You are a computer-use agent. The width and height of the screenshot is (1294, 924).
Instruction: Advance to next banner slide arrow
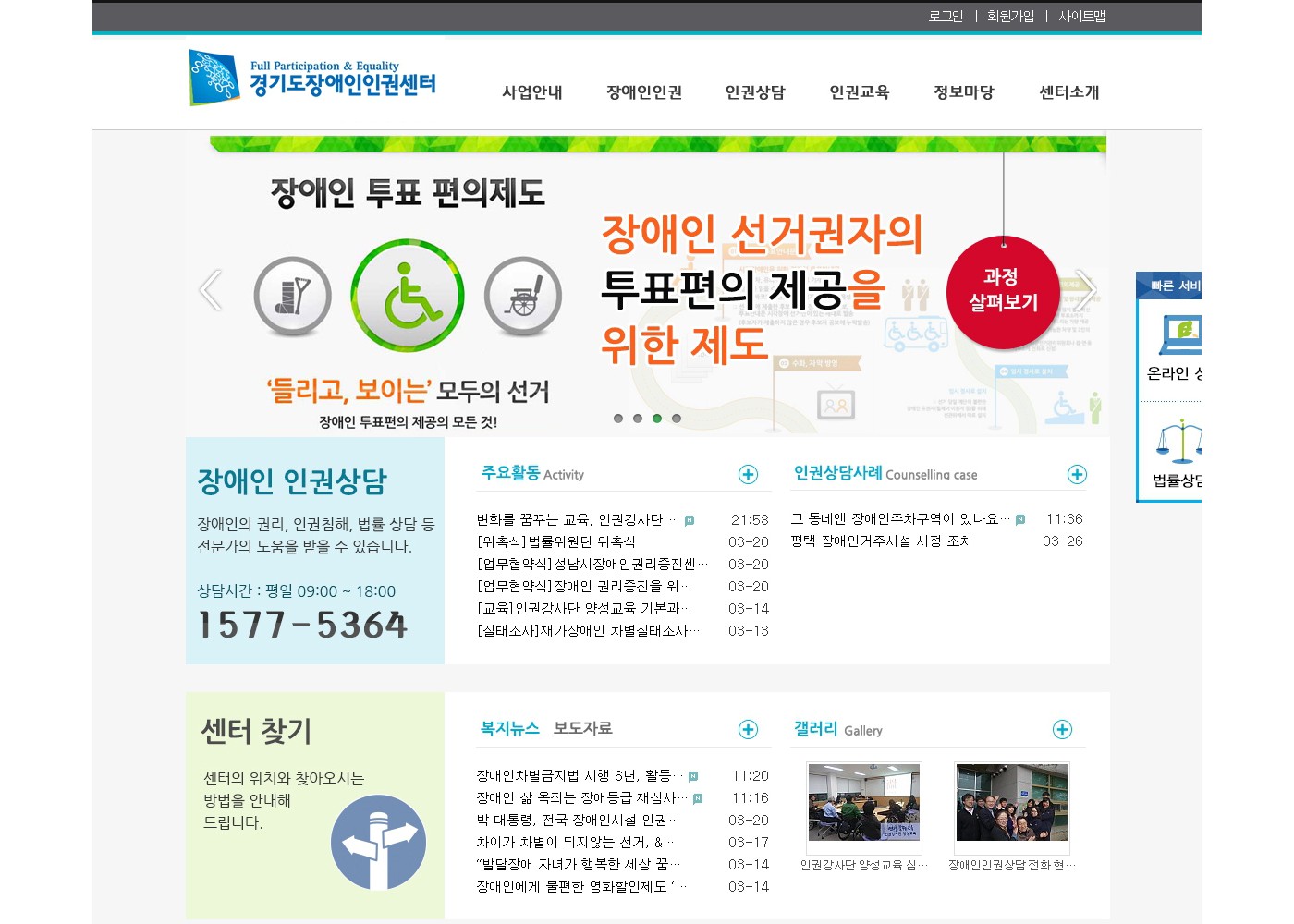(1087, 290)
